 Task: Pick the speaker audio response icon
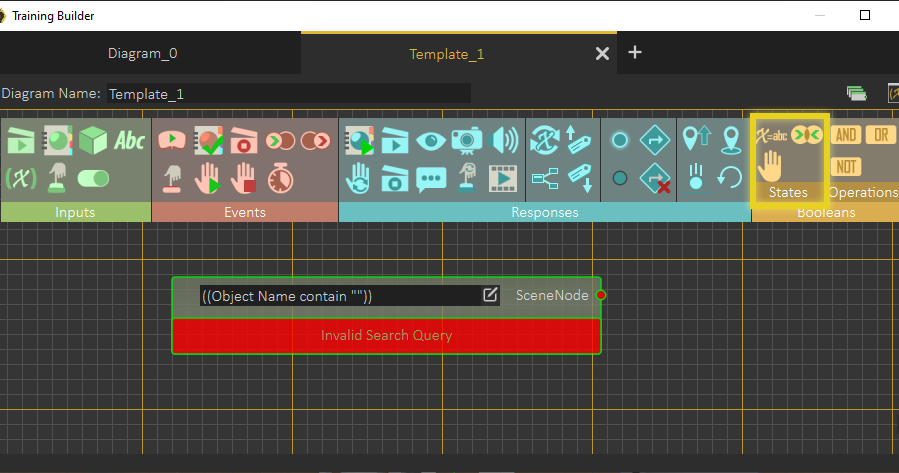click(x=505, y=141)
